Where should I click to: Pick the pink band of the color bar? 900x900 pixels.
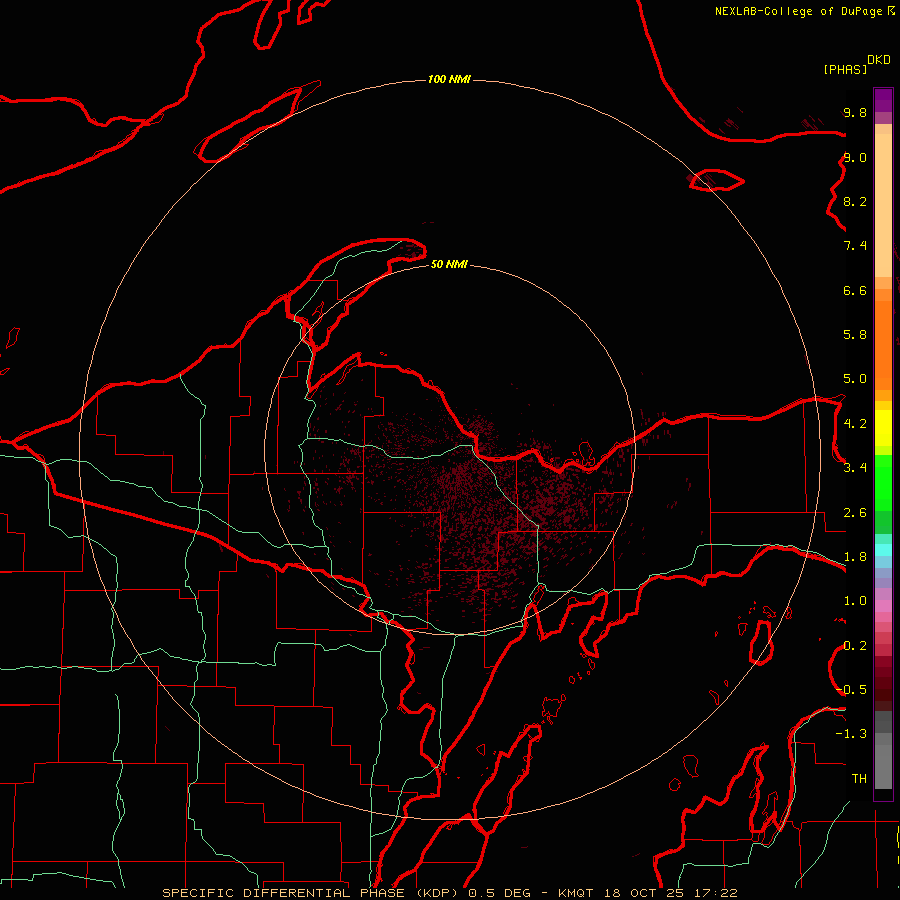pyautogui.click(x=883, y=606)
